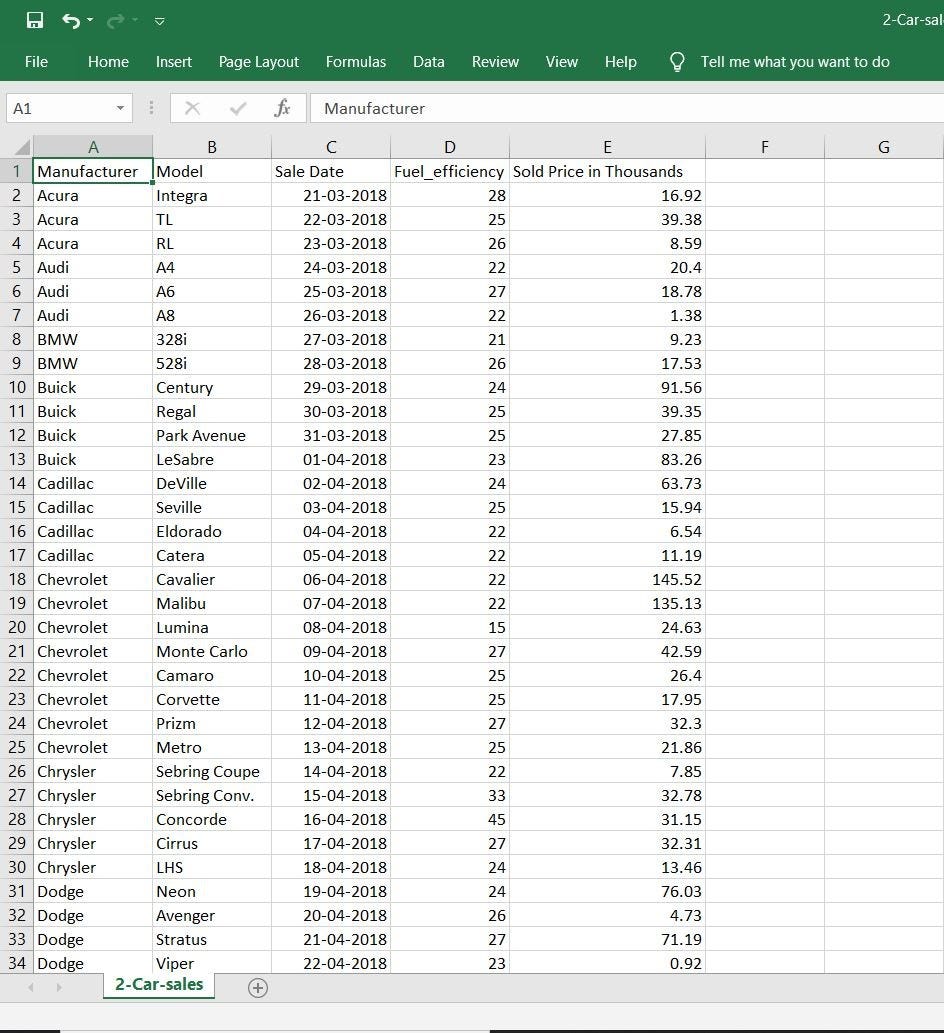Image resolution: width=944 pixels, height=1033 pixels.
Task: Open the Help tab
Action: [621, 62]
